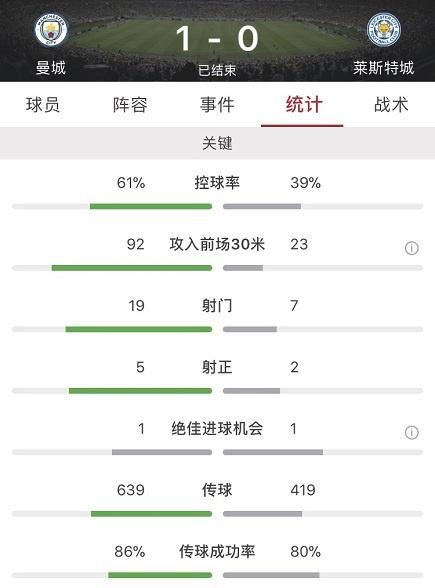435x588 pixels.
Task: Tap the 曼城 team name
Action: [x=51, y=68]
